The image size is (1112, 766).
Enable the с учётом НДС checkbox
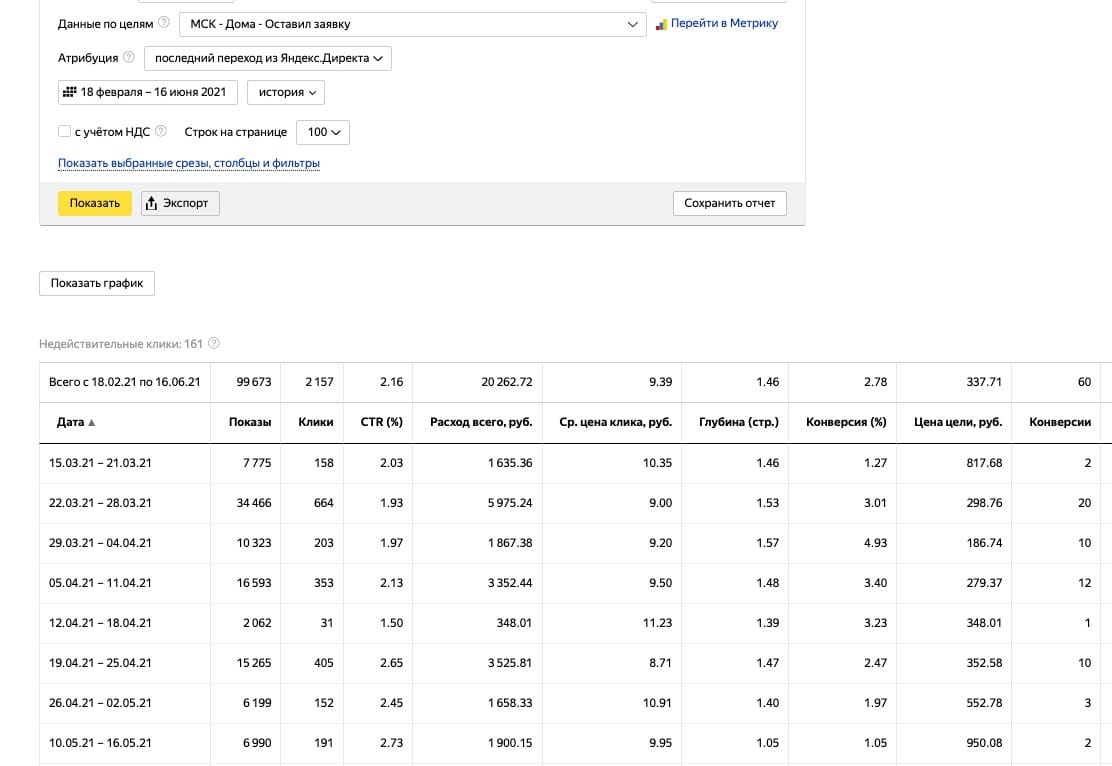point(65,131)
